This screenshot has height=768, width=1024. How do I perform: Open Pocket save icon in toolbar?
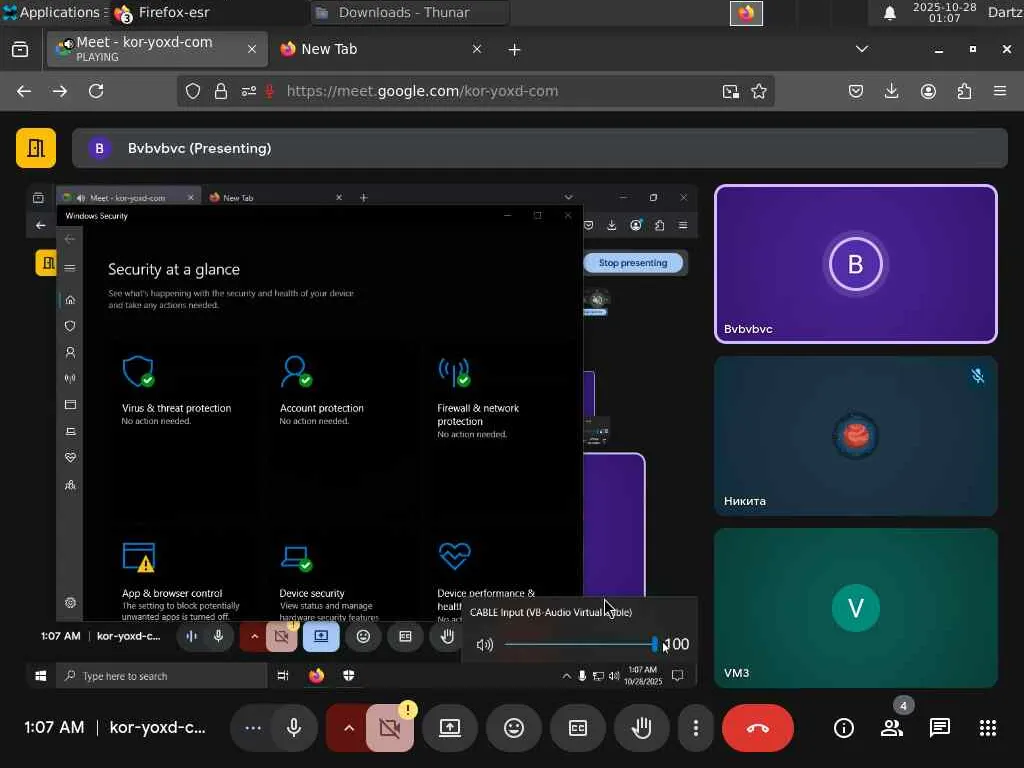tap(856, 91)
